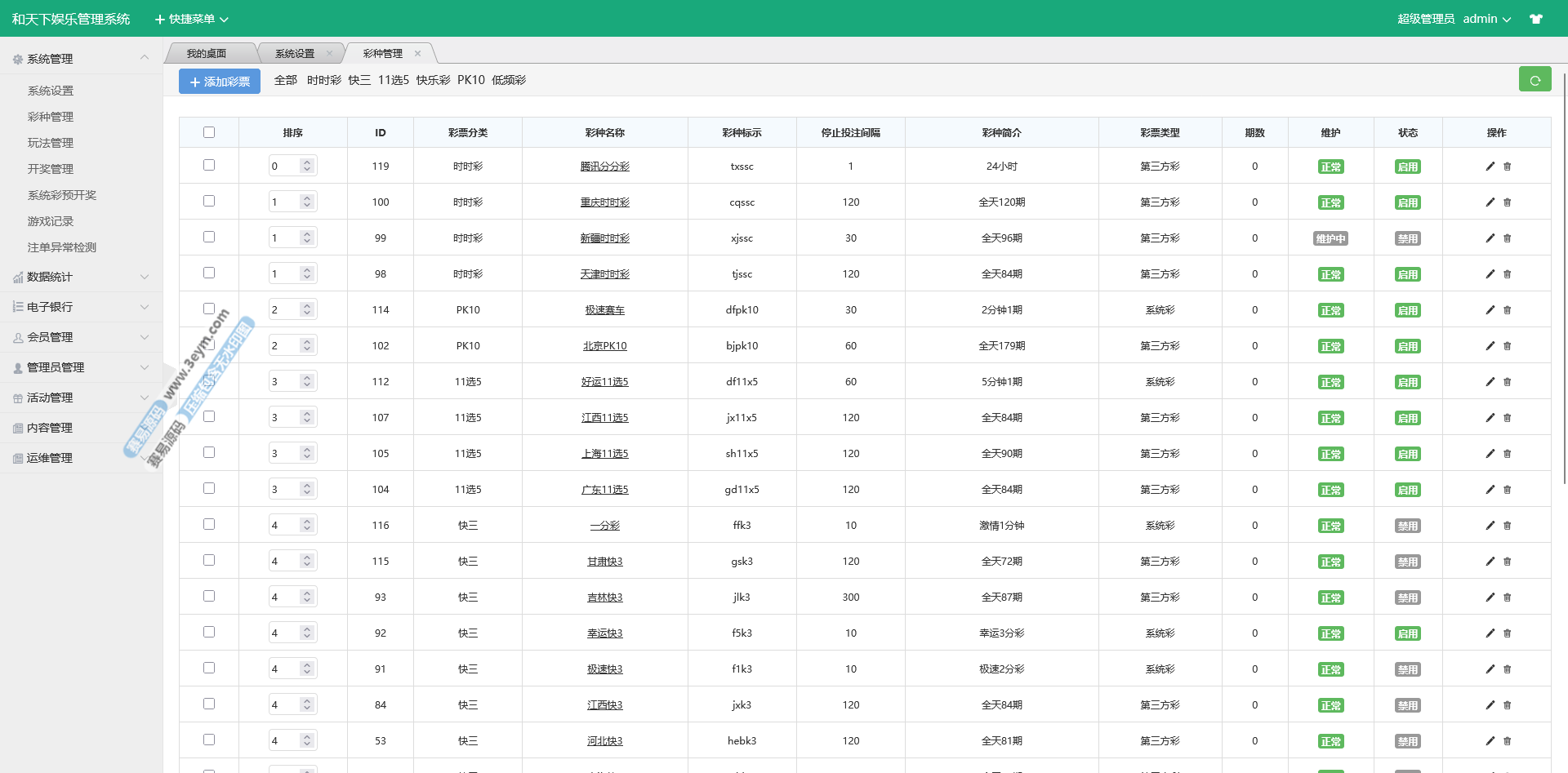Switch to the 我的桌面 tab

pyautogui.click(x=207, y=54)
